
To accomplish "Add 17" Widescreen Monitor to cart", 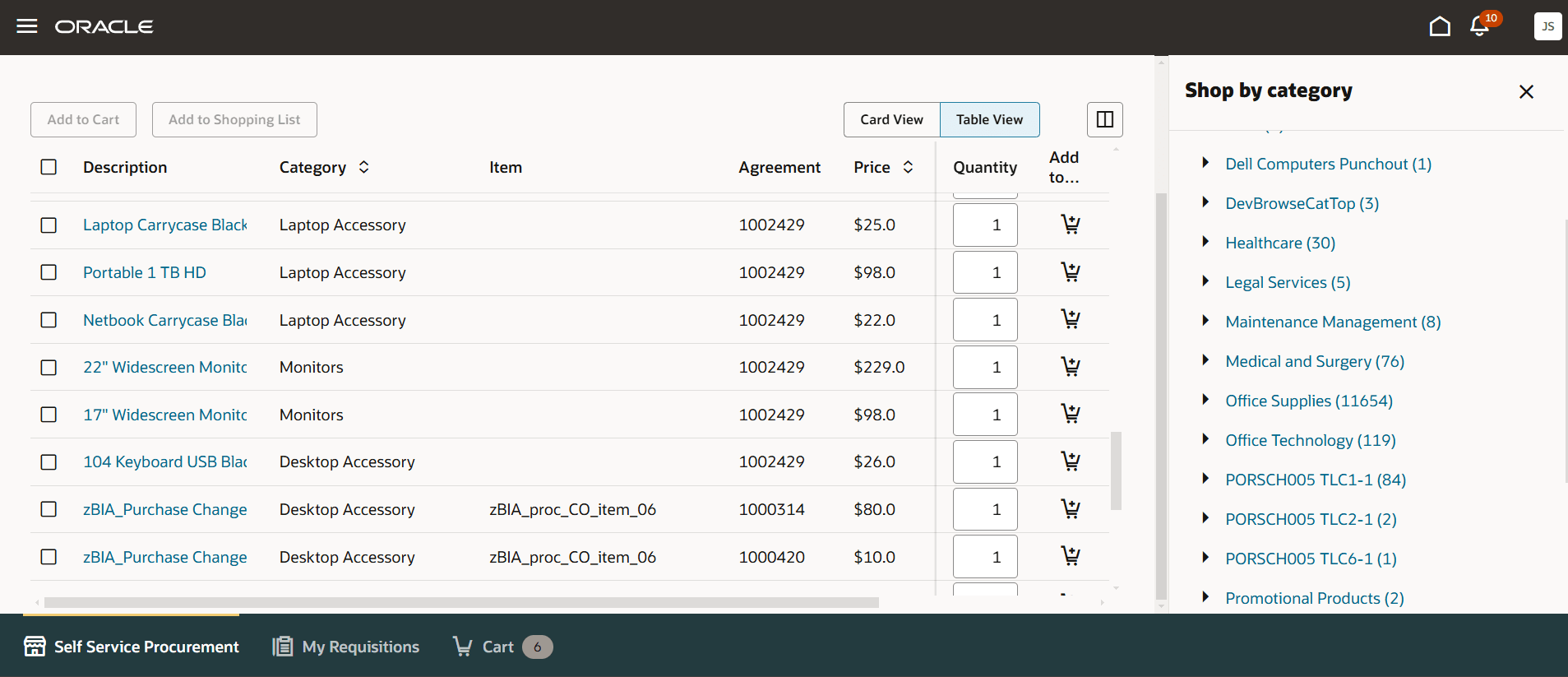I will click(x=1071, y=414).
